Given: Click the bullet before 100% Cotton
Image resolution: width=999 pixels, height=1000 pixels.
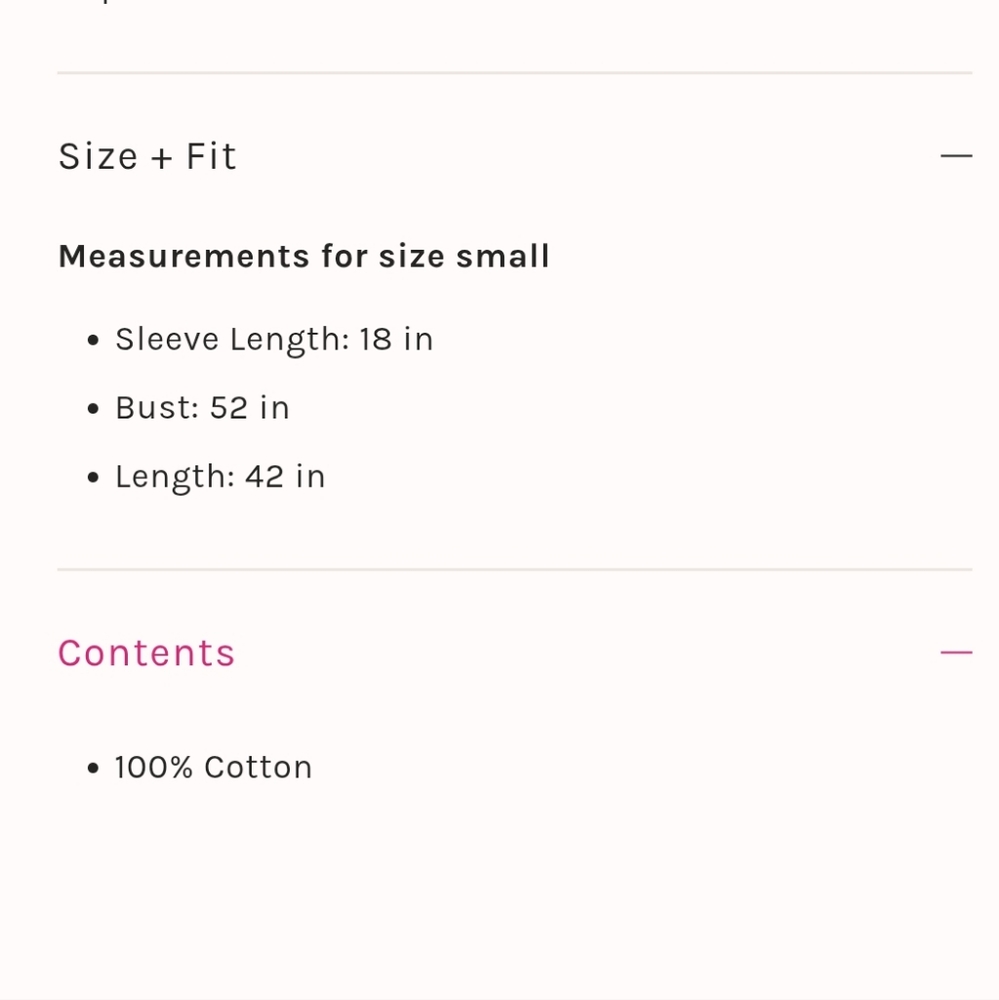Looking at the screenshot, I should tap(93, 768).
